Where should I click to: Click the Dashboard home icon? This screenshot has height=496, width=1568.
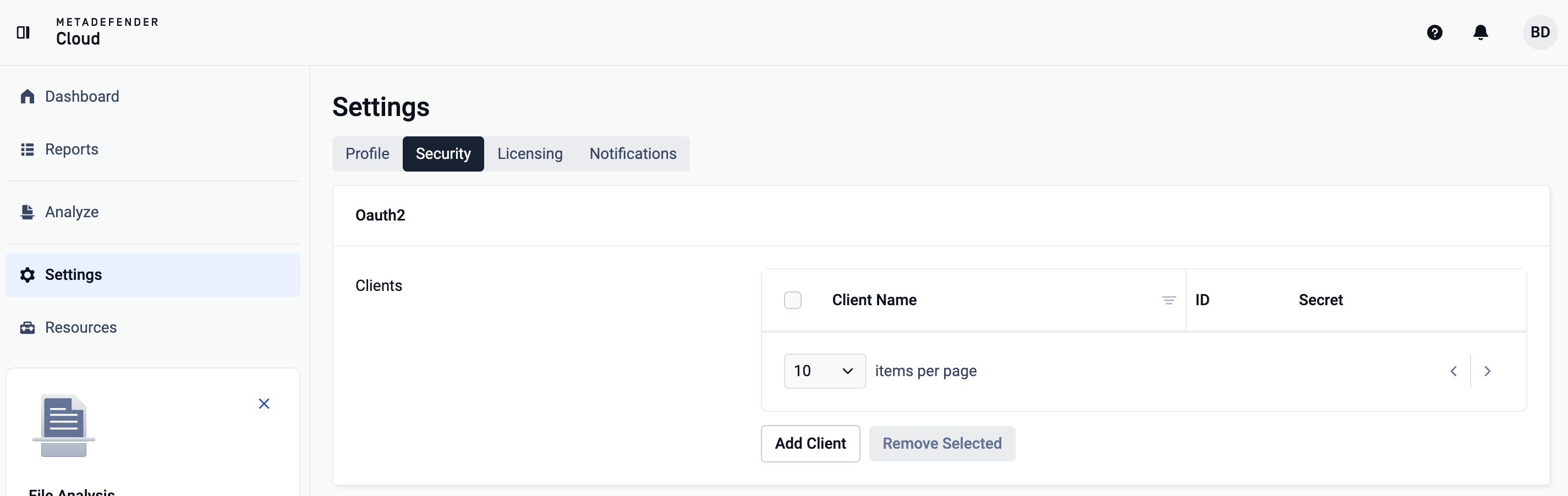(x=28, y=96)
